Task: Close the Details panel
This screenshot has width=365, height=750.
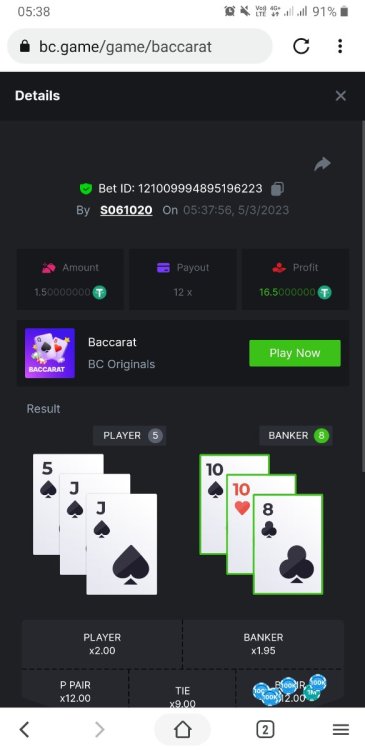Action: (341, 96)
